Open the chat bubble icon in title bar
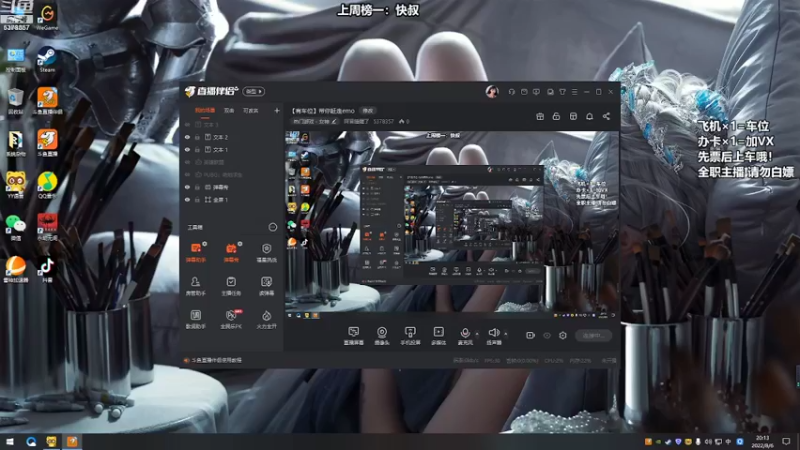 [x=550, y=92]
